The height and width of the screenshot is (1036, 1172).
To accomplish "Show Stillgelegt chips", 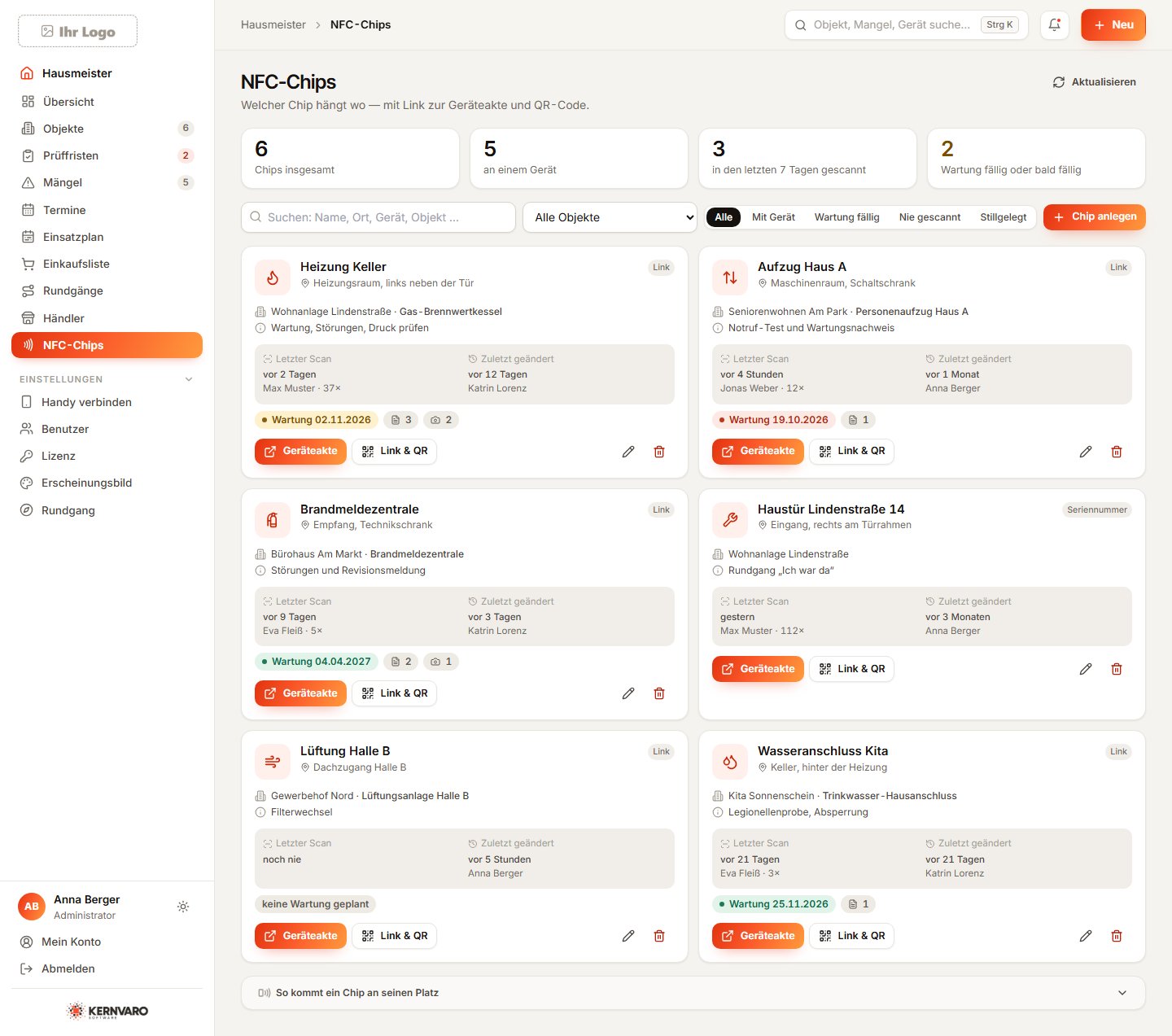I will [x=1003, y=217].
